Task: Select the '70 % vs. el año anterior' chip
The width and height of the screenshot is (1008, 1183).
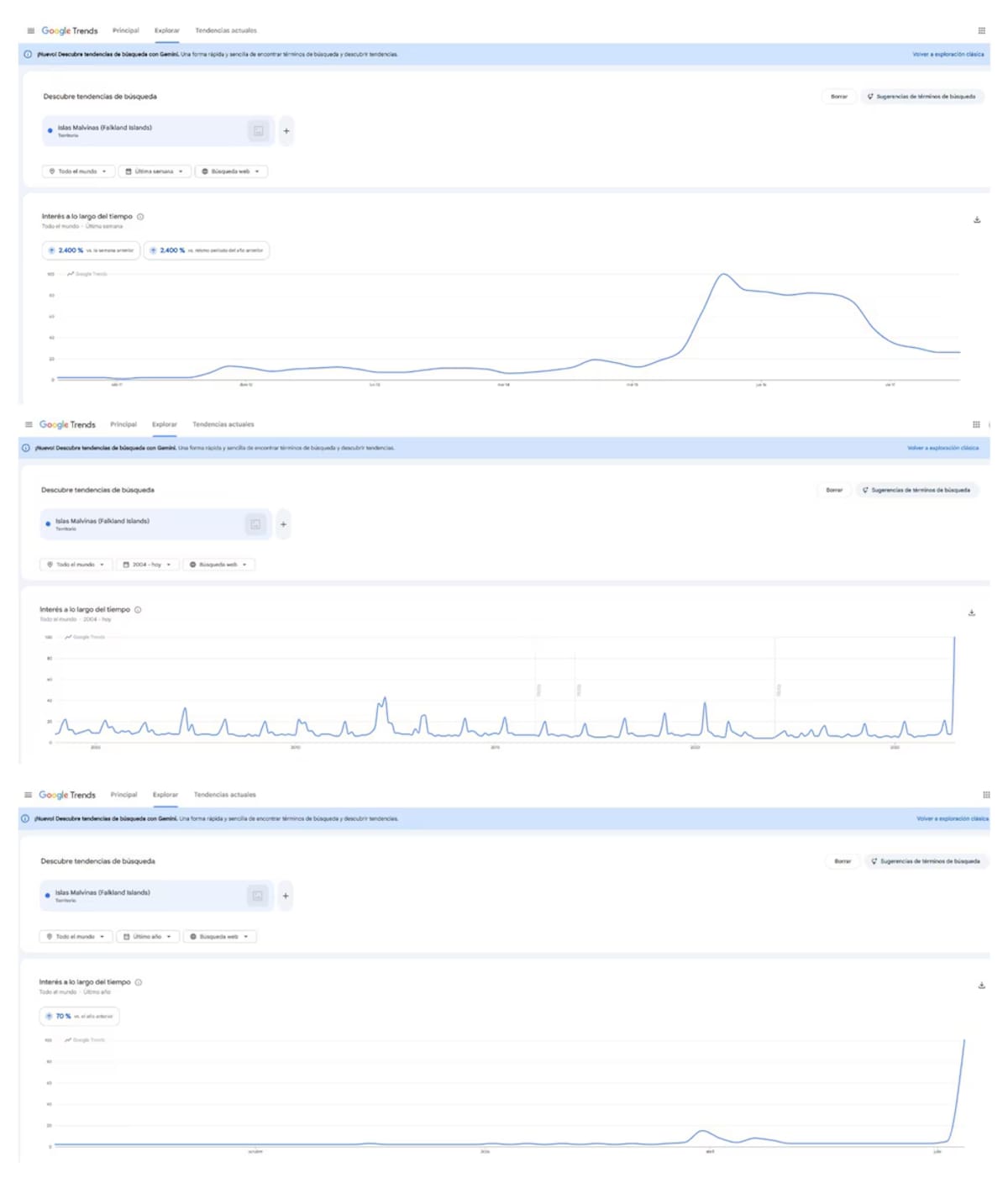Action: click(80, 1016)
